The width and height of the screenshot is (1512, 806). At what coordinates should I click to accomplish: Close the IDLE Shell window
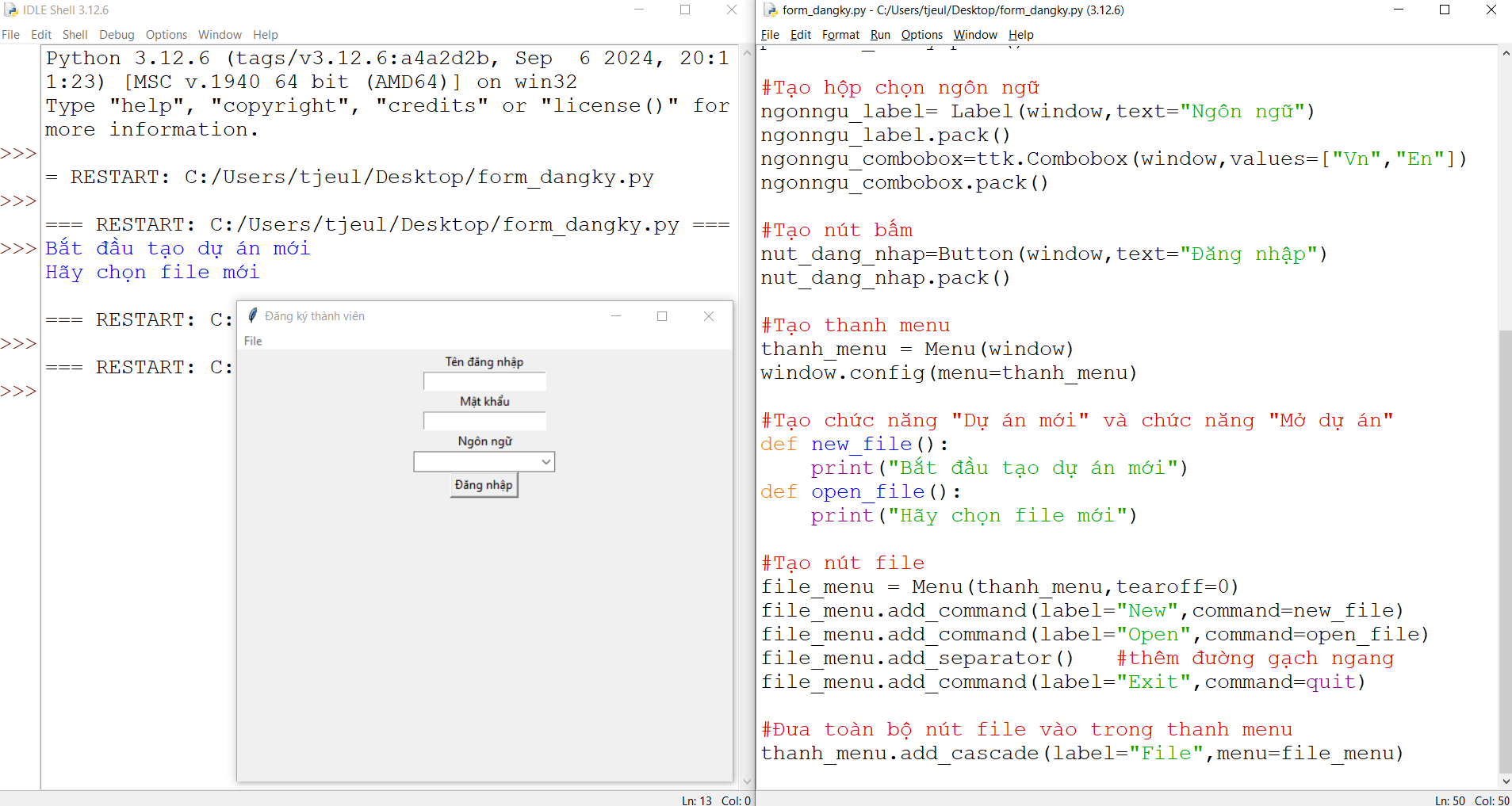pyautogui.click(x=732, y=10)
